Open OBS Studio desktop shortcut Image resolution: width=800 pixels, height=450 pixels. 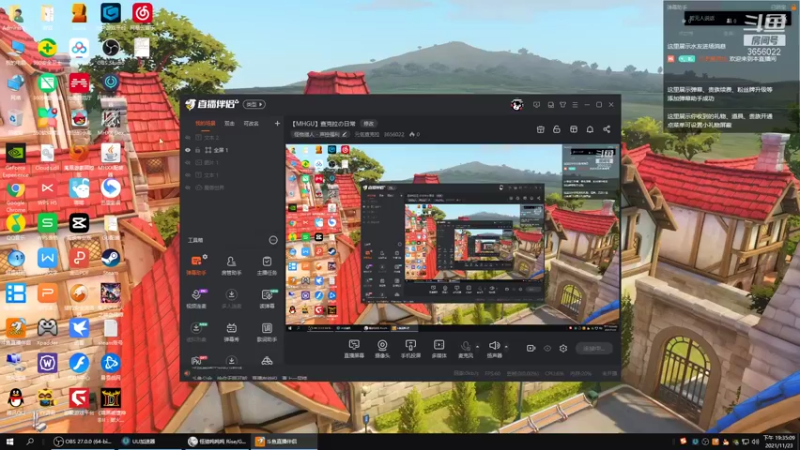pos(110,52)
